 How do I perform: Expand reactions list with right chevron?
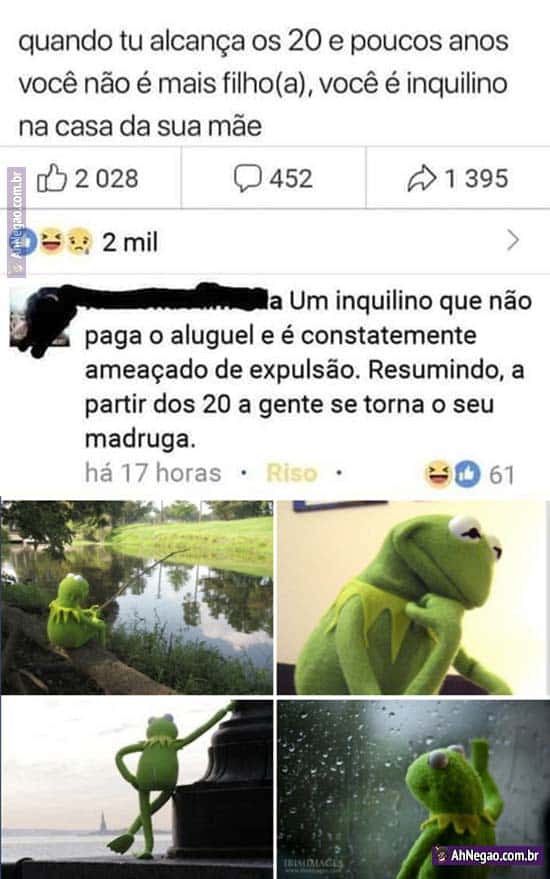[x=513, y=240]
